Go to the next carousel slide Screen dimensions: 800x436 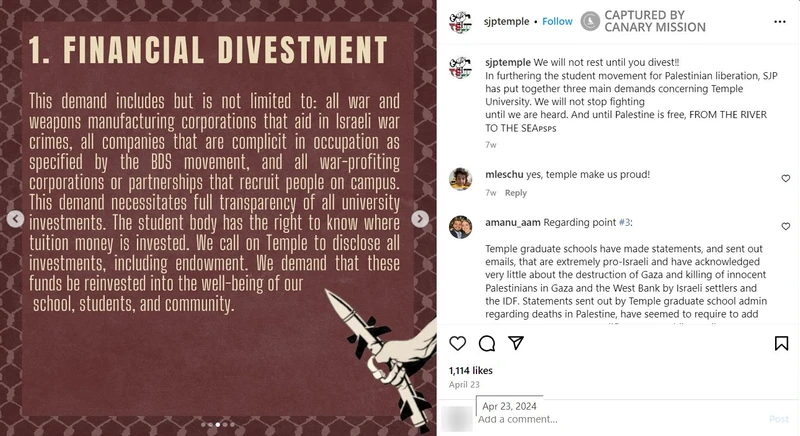click(421, 218)
